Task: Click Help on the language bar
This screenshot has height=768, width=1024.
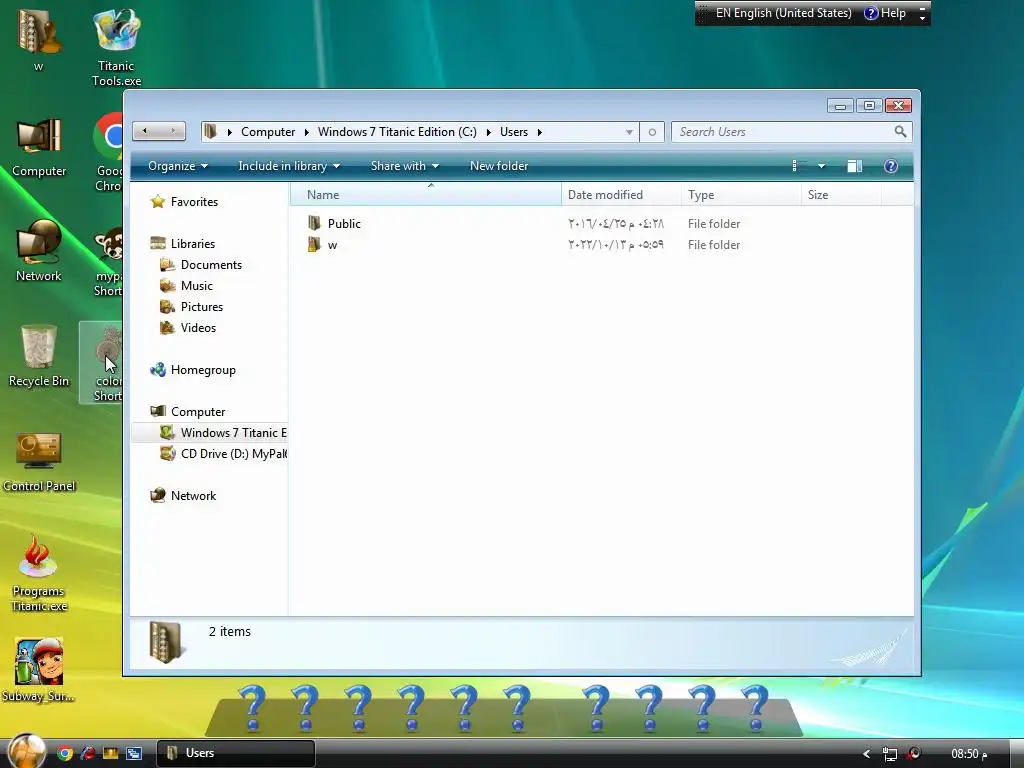Action: point(885,13)
